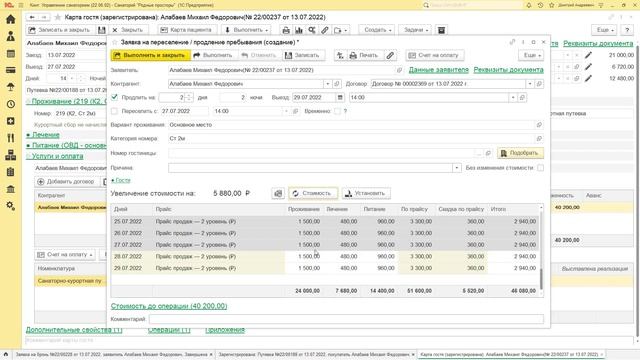
Task: Expand the Задачи dropdown menu
Action: [416, 30]
